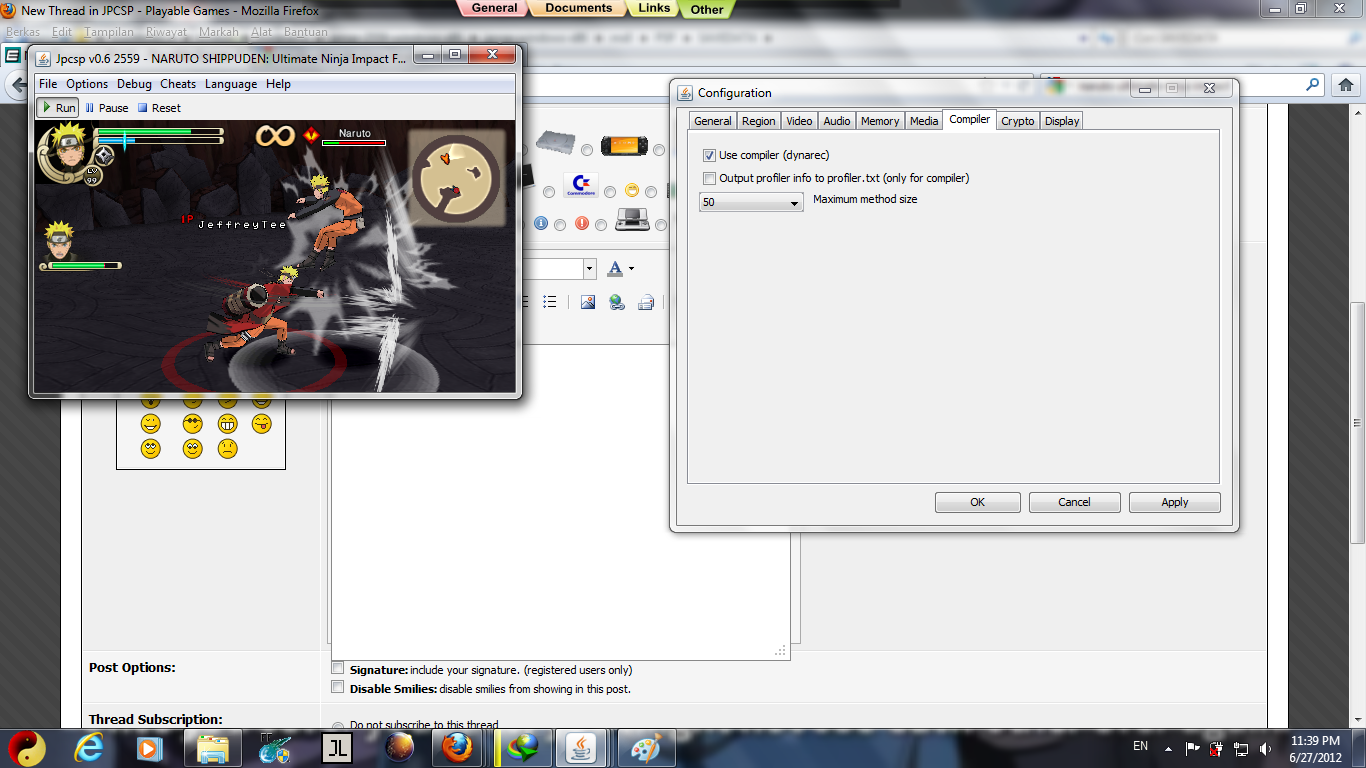Click the insert email link editor icon
Screen dimensions: 1366x768
pos(646,302)
